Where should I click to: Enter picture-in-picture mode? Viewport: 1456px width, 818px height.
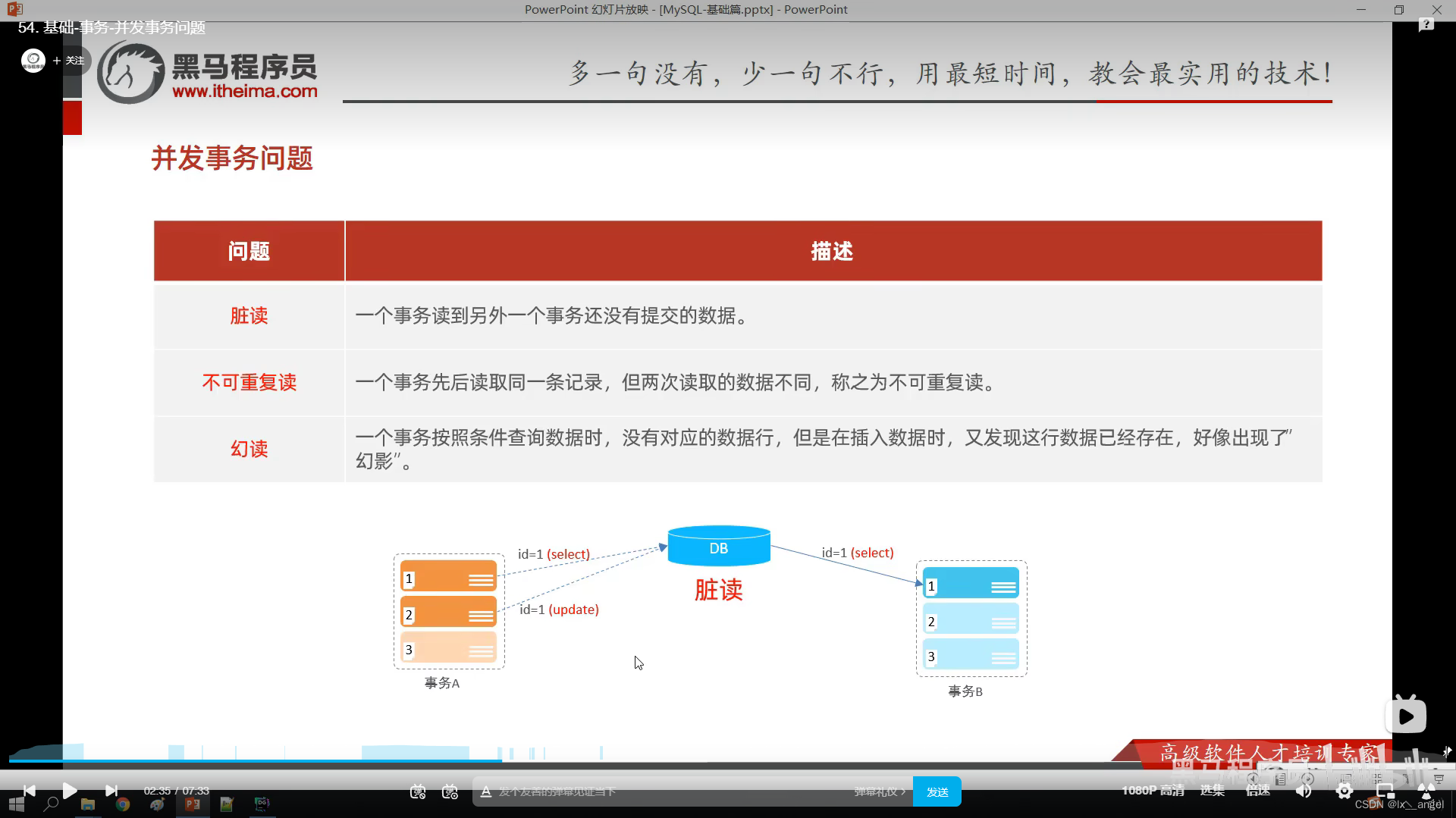1386,791
